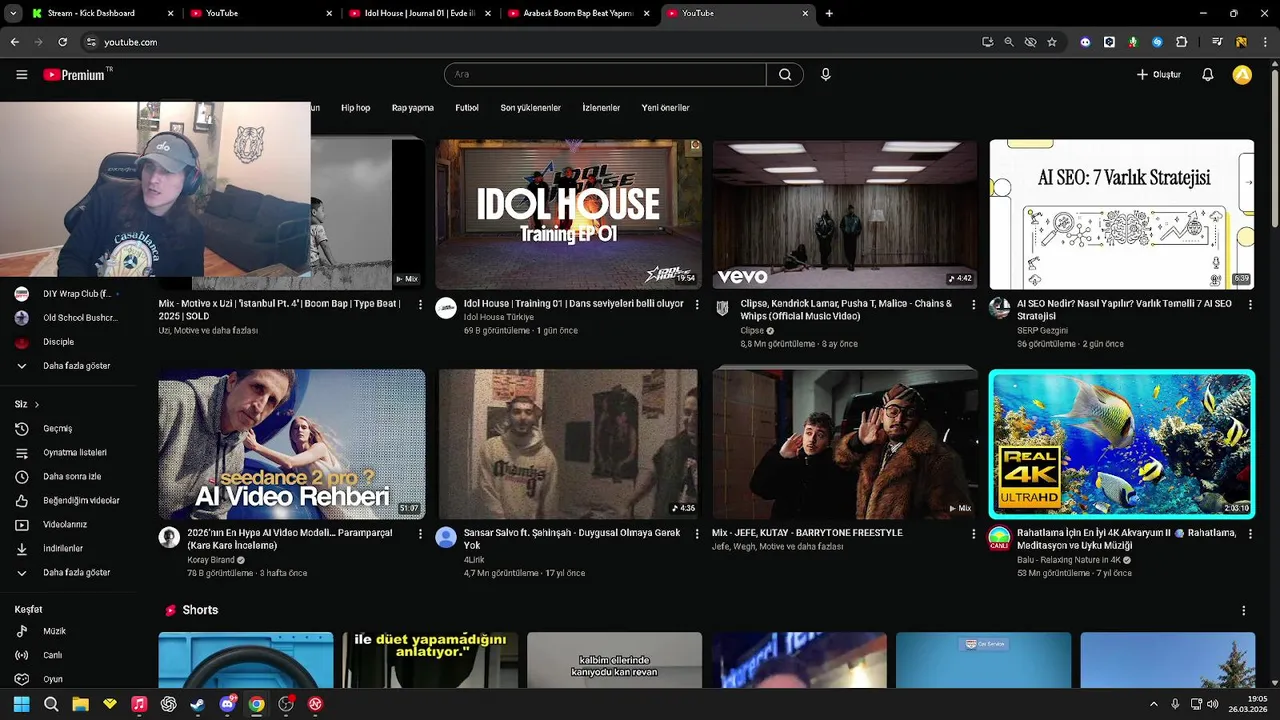Open the Siz section chevron
The image size is (1280, 720).
37,404
